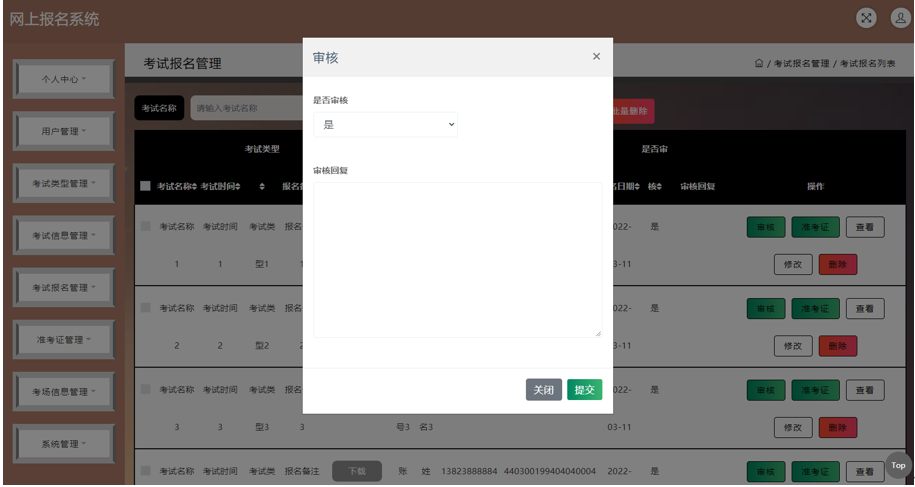915x487 pixels.
Task: Click phone number 13823888884 cell
Action: click(469, 471)
